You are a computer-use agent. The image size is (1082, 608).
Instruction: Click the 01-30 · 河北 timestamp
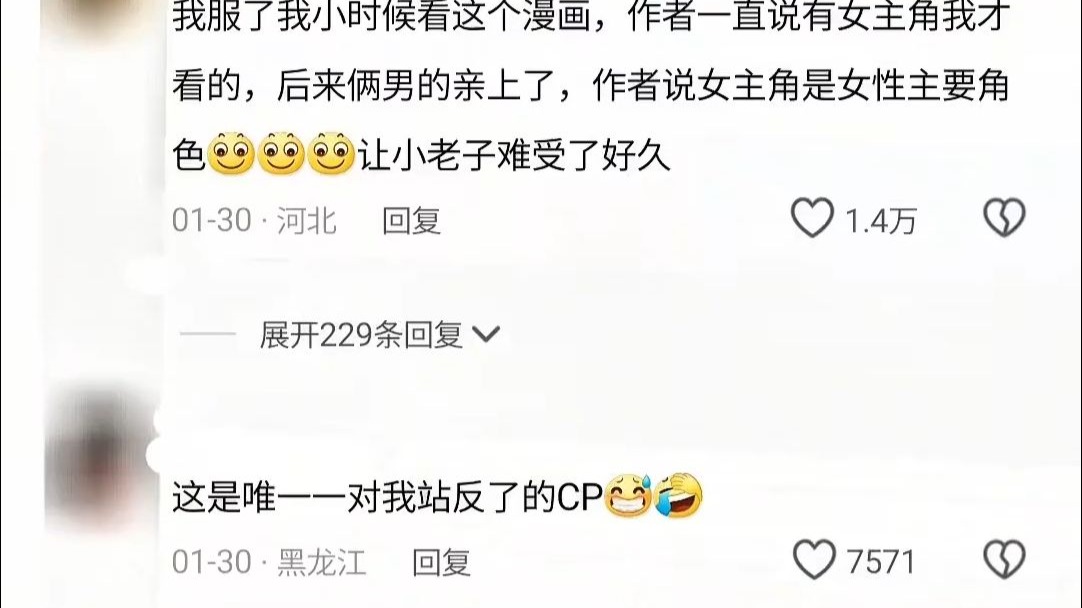pyautogui.click(x=254, y=221)
